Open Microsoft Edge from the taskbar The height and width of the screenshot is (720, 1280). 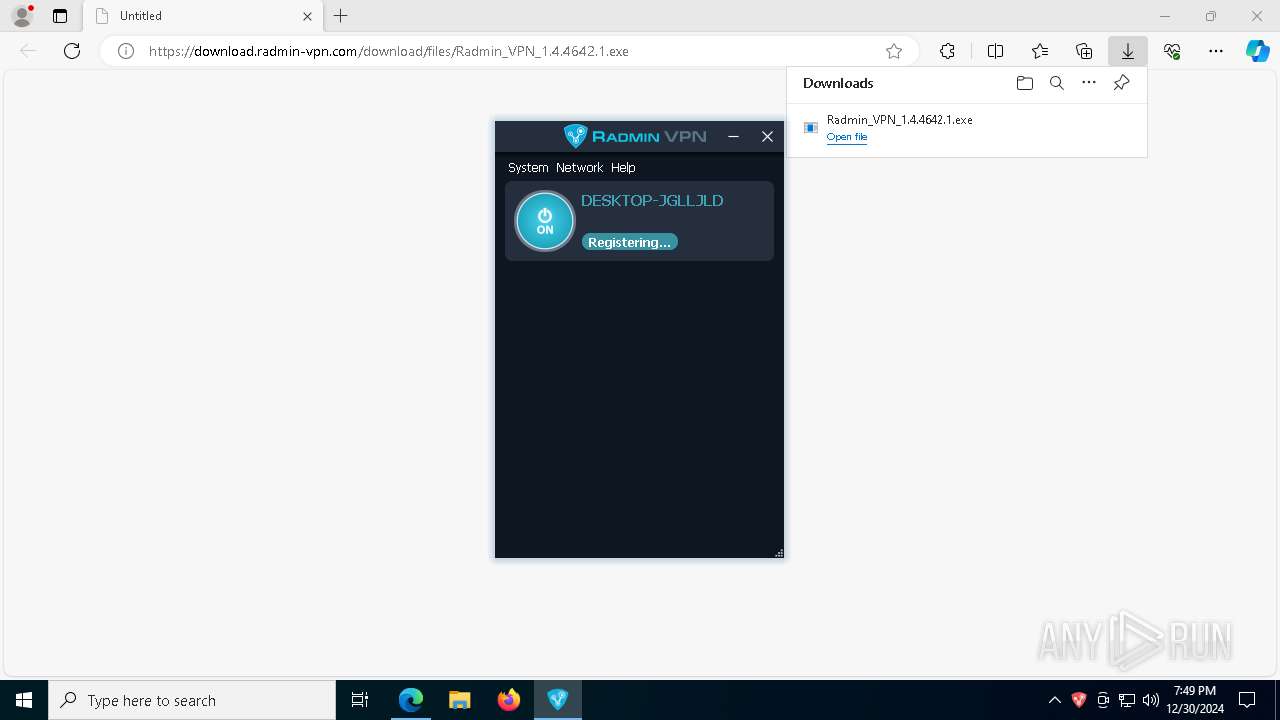click(411, 700)
